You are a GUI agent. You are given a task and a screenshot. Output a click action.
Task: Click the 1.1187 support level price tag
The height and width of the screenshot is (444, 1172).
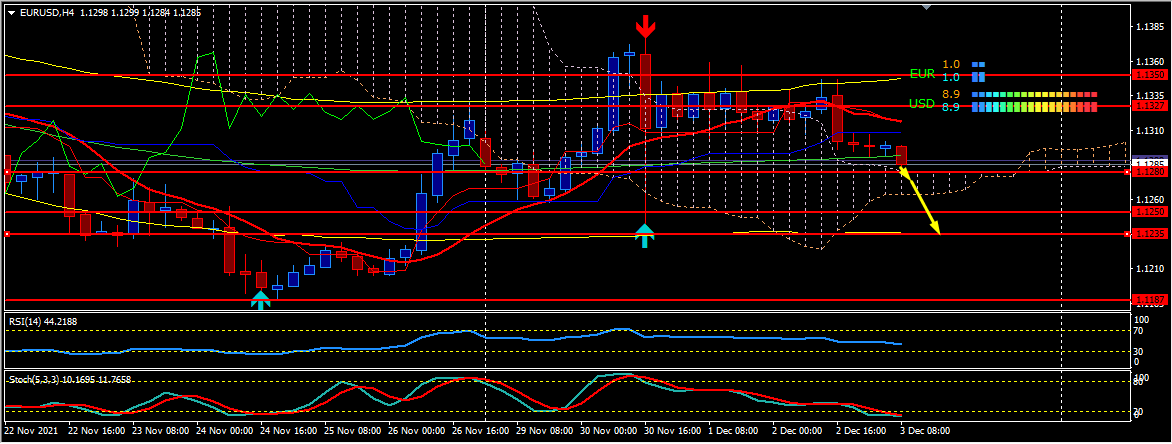pos(1150,299)
